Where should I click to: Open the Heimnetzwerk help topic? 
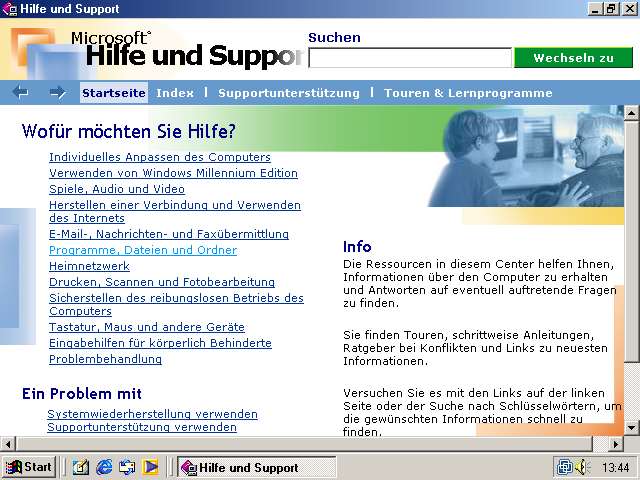[x=89, y=267]
